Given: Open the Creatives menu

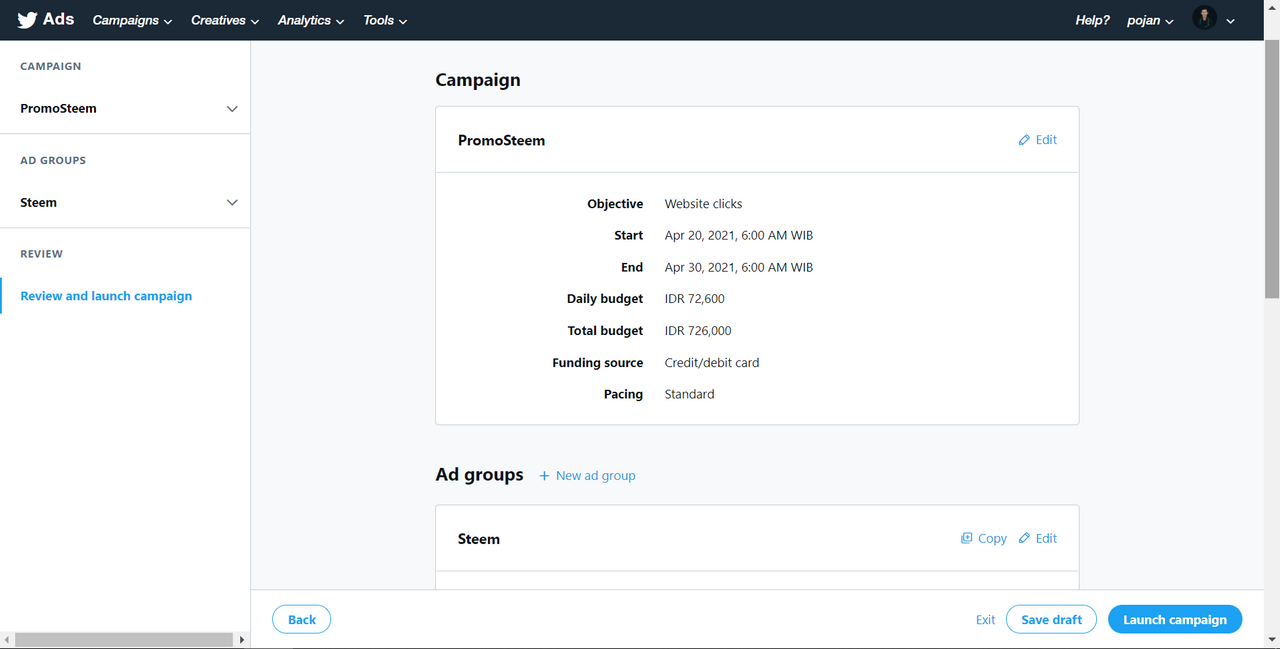Looking at the screenshot, I should 225,20.
